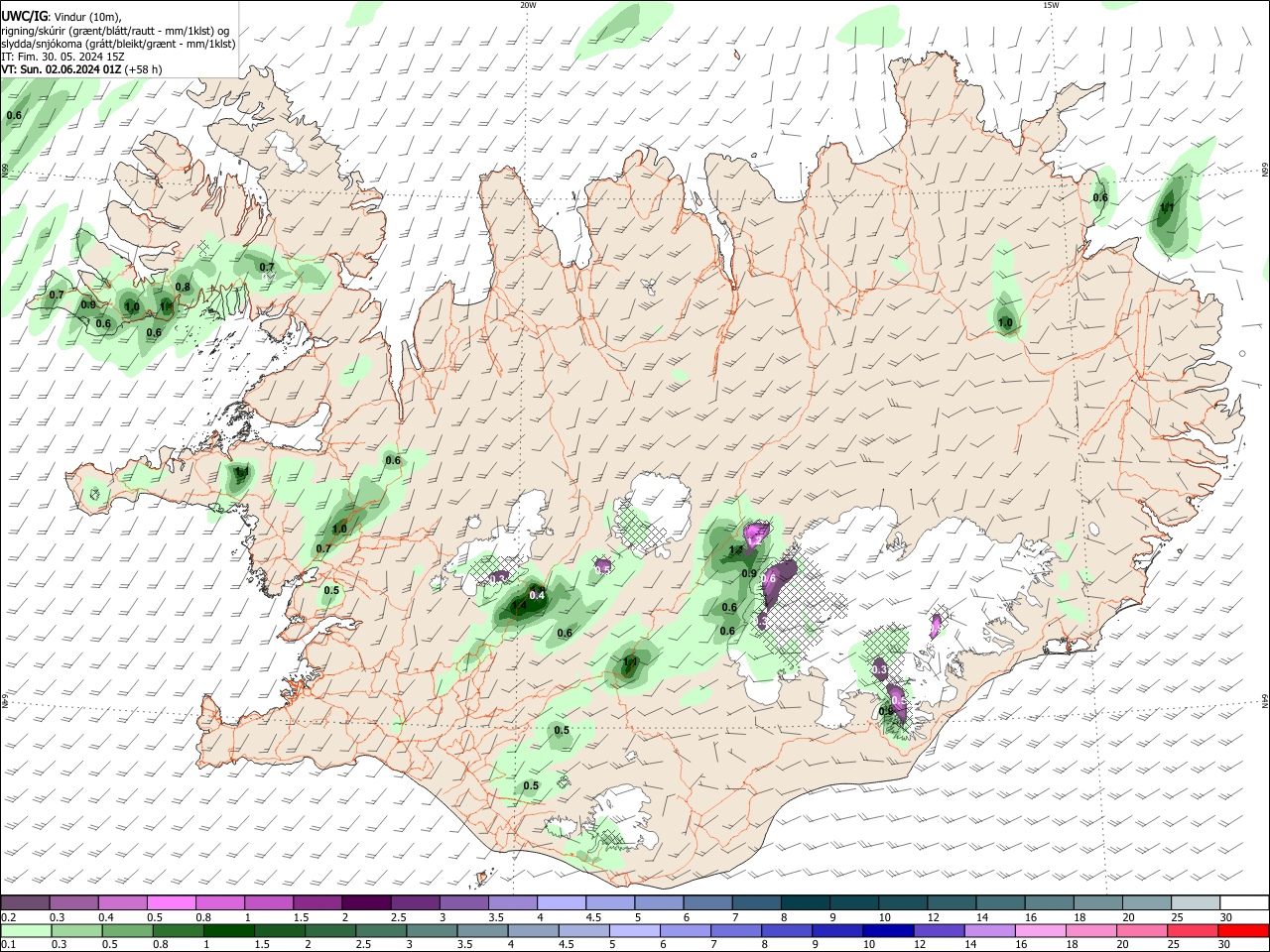Click the 'slydda/snjókoma' description line
1270x952 pixels.
coord(118,44)
